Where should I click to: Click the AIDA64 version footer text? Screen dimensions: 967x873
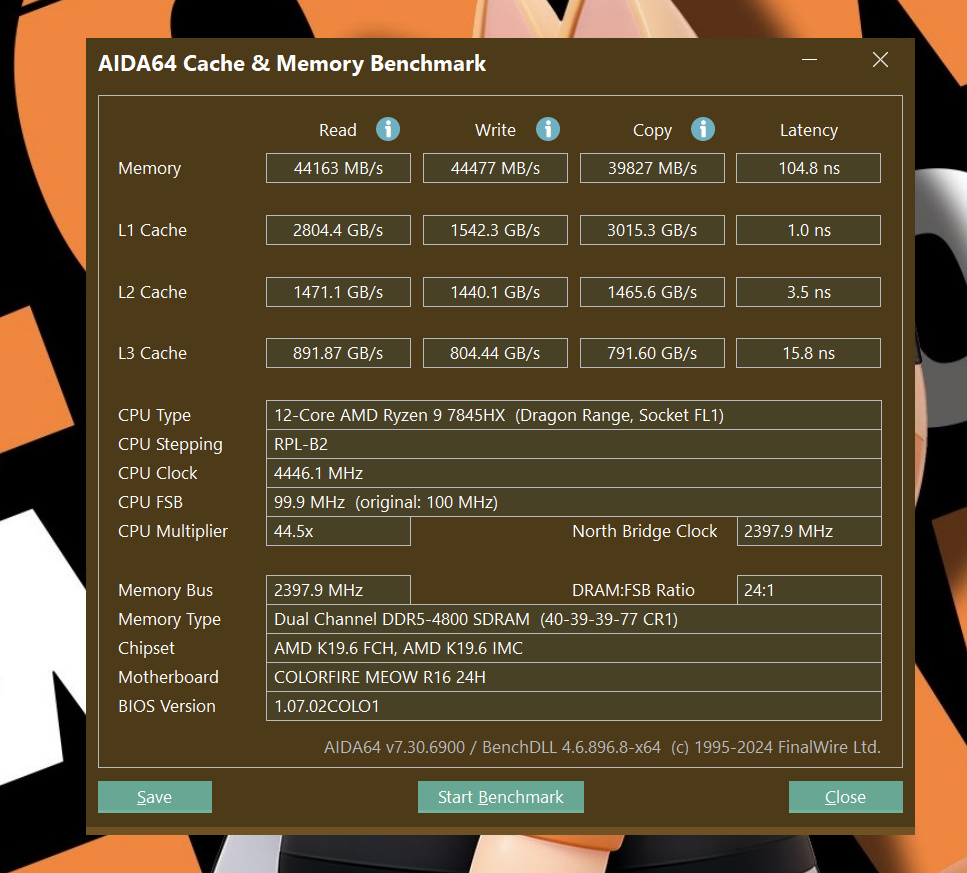[602, 747]
